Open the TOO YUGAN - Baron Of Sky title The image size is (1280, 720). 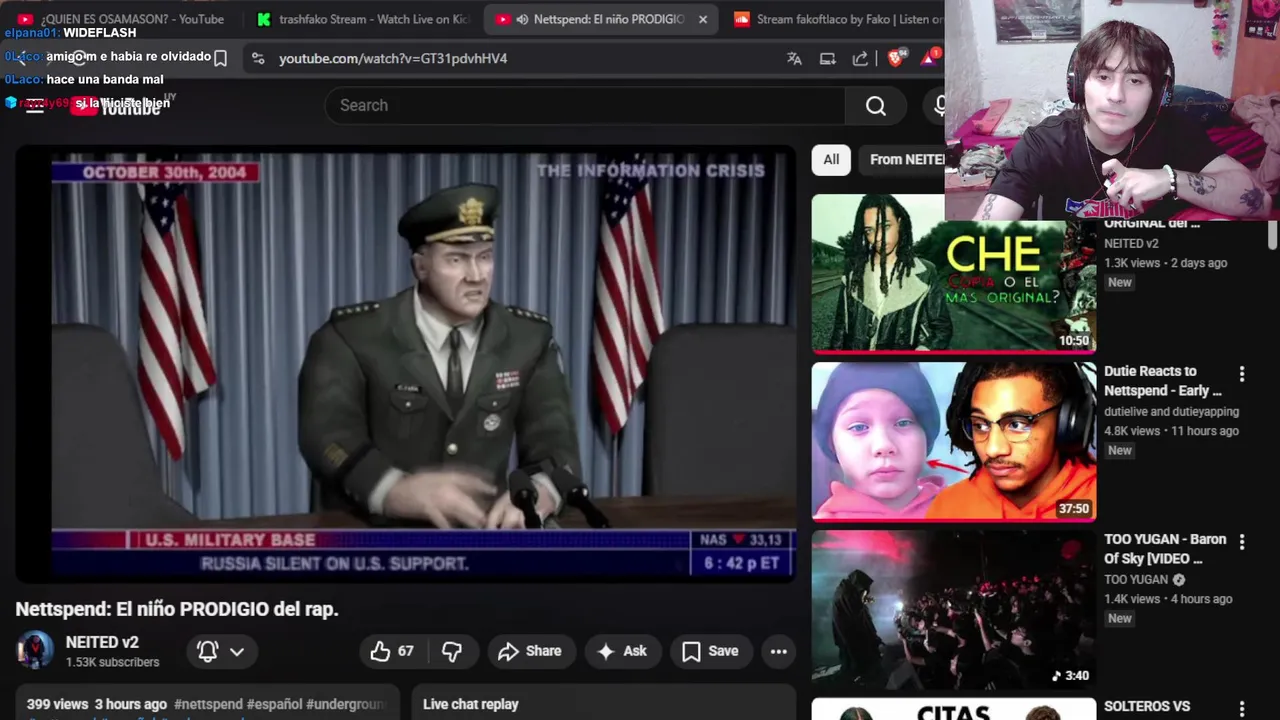1165,549
